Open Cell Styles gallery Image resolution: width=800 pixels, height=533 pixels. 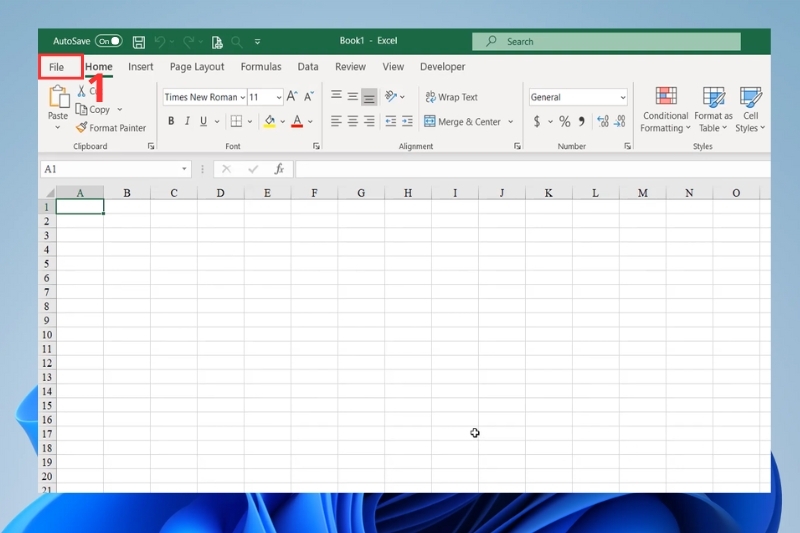click(750, 110)
